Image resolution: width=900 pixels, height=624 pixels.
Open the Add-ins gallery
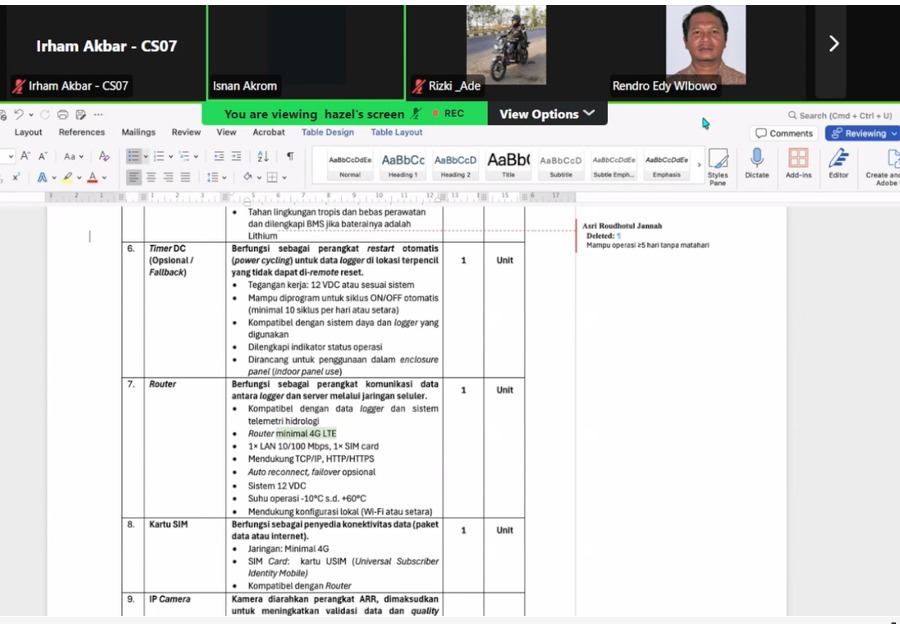coord(798,163)
